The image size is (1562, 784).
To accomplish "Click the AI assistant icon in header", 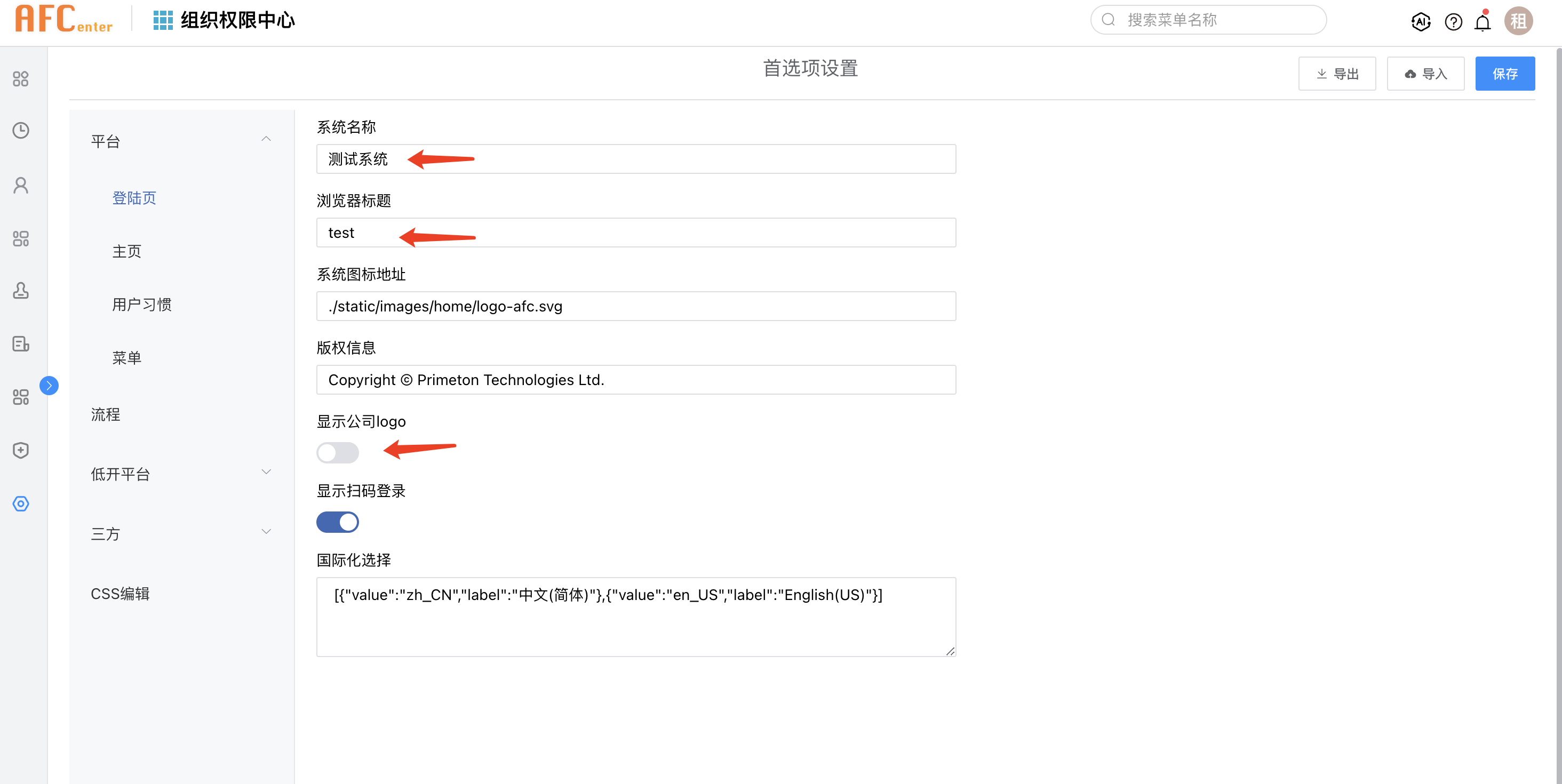I will 1421,22.
